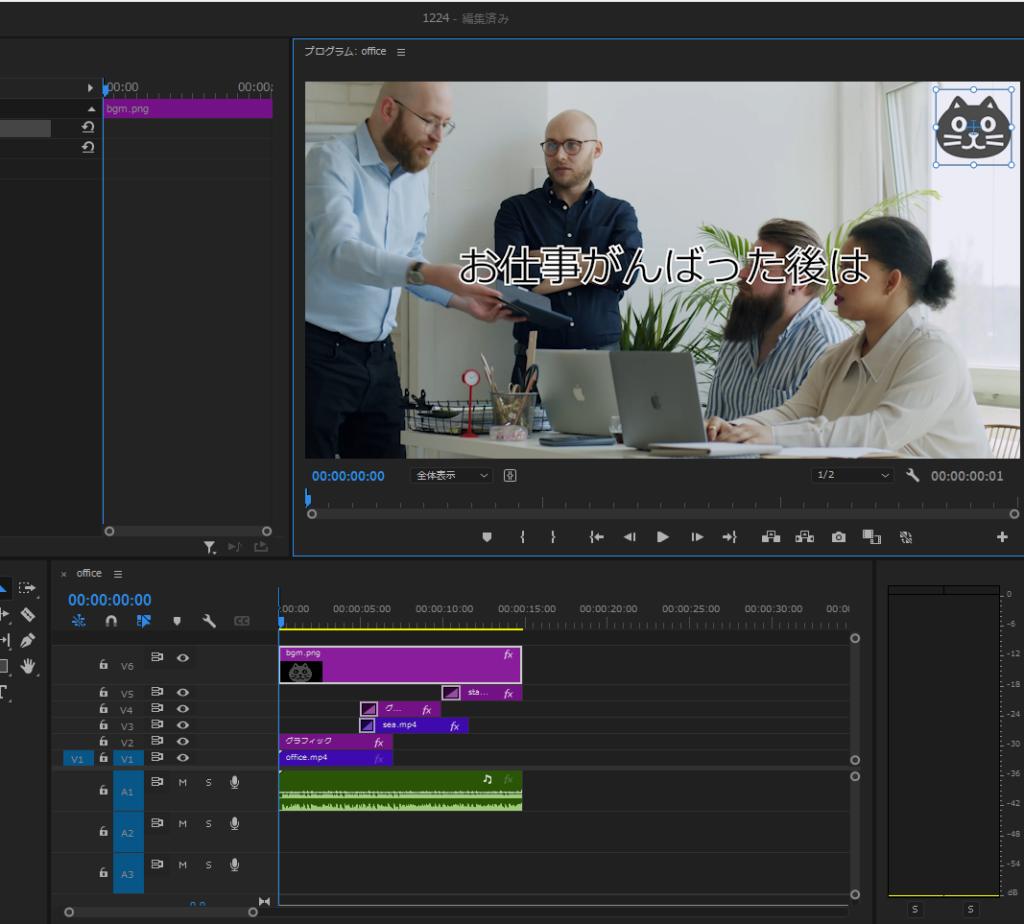The width and height of the screenshot is (1024, 924).
Task: Open timeline display settings wrench
Action: pos(209,621)
